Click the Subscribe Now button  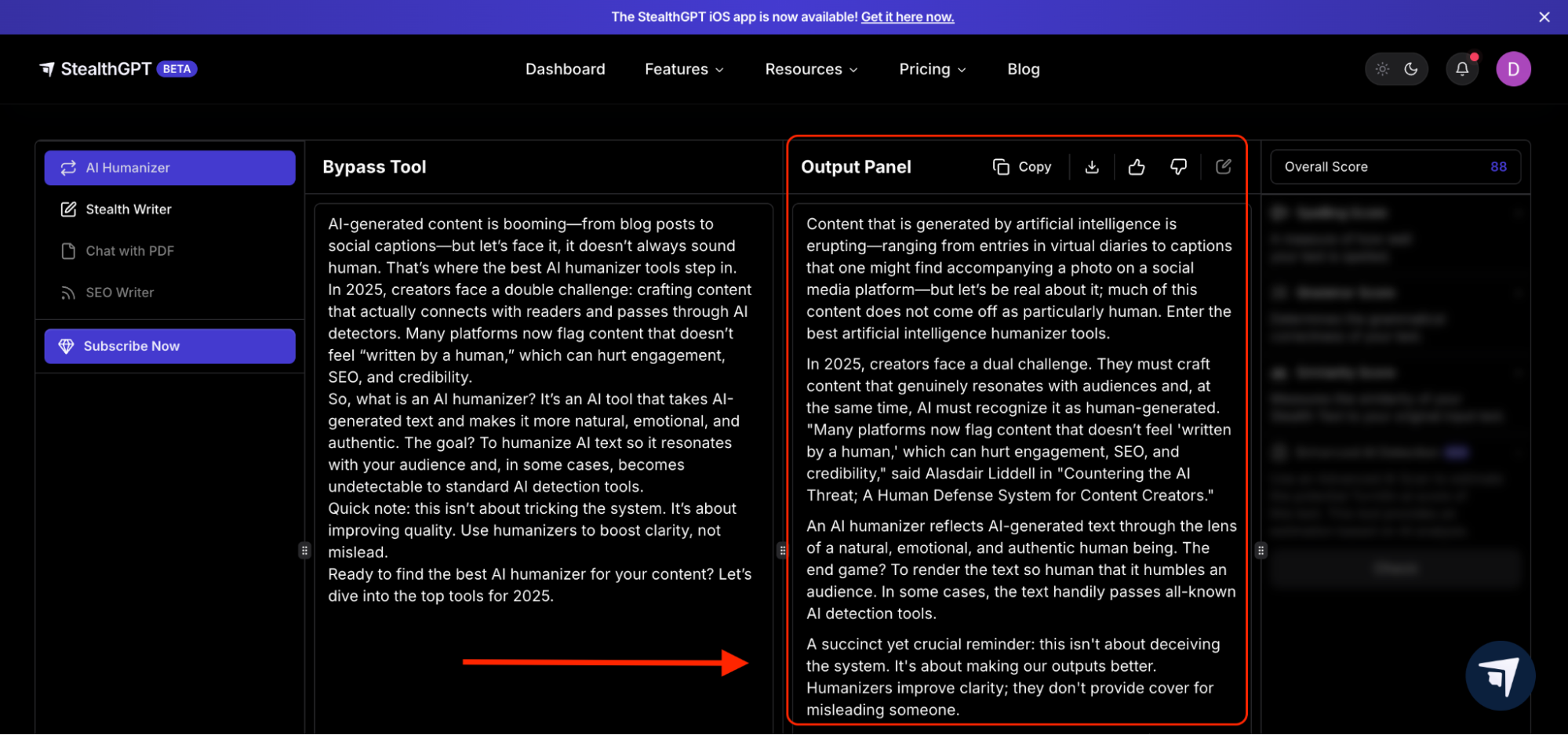[x=169, y=346]
